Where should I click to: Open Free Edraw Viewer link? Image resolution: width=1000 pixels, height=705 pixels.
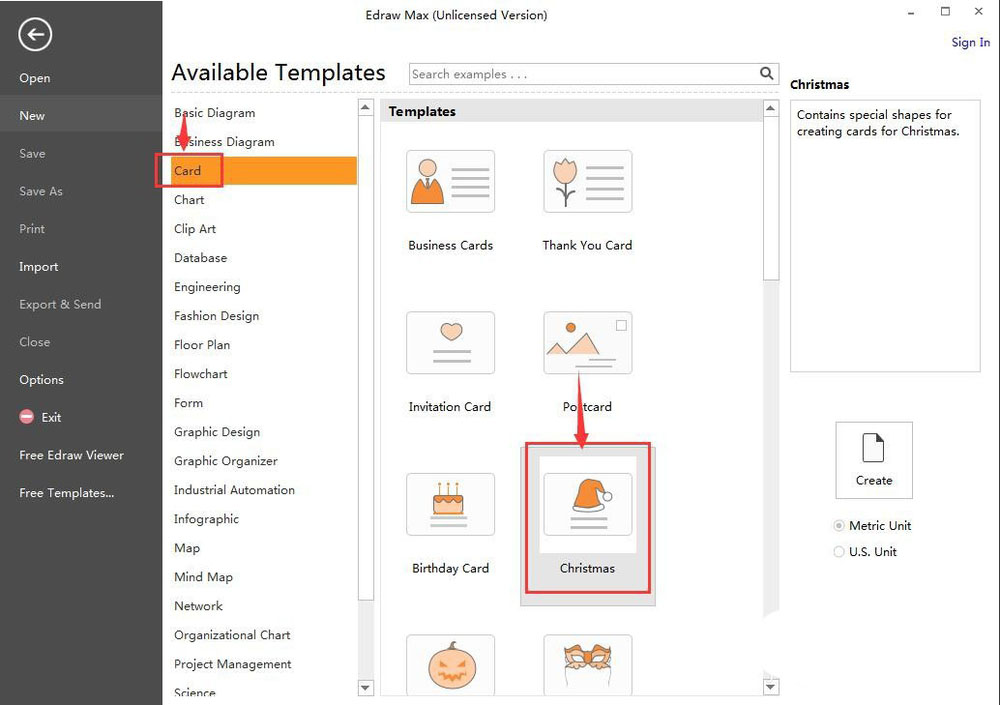71,455
